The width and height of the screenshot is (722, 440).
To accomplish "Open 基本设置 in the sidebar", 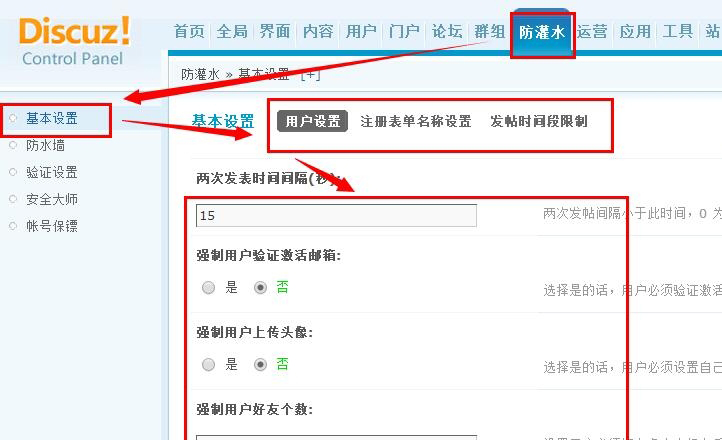I will tap(52, 118).
